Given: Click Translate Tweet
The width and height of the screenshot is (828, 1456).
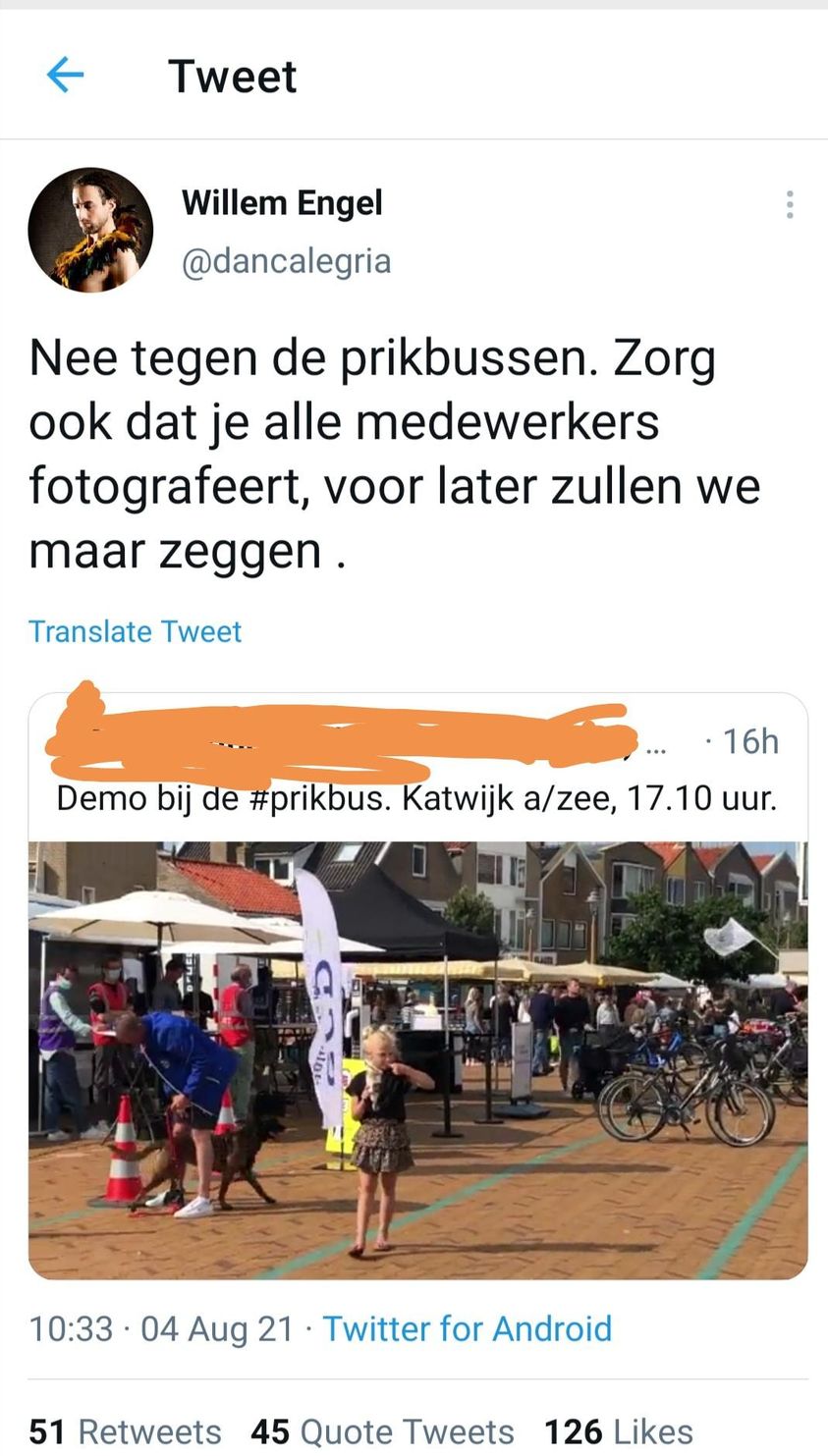Looking at the screenshot, I should click(x=135, y=631).
